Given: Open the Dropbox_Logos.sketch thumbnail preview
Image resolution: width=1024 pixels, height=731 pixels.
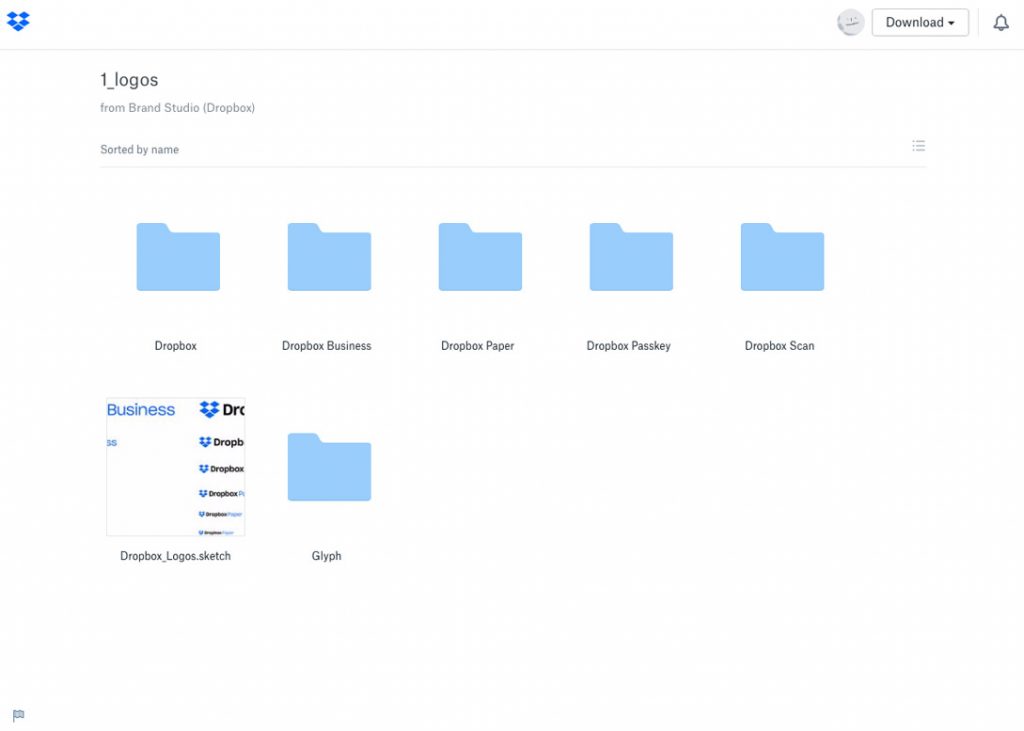Looking at the screenshot, I should pyautogui.click(x=176, y=467).
